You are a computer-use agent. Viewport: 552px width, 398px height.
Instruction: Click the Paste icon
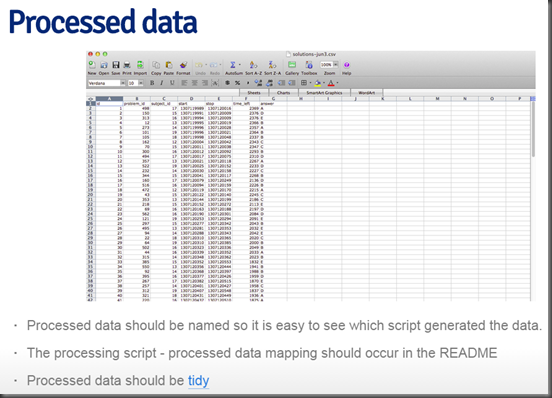tap(169, 65)
